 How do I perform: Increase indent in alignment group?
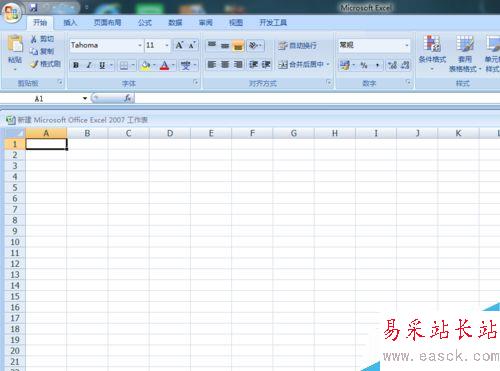coord(266,64)
